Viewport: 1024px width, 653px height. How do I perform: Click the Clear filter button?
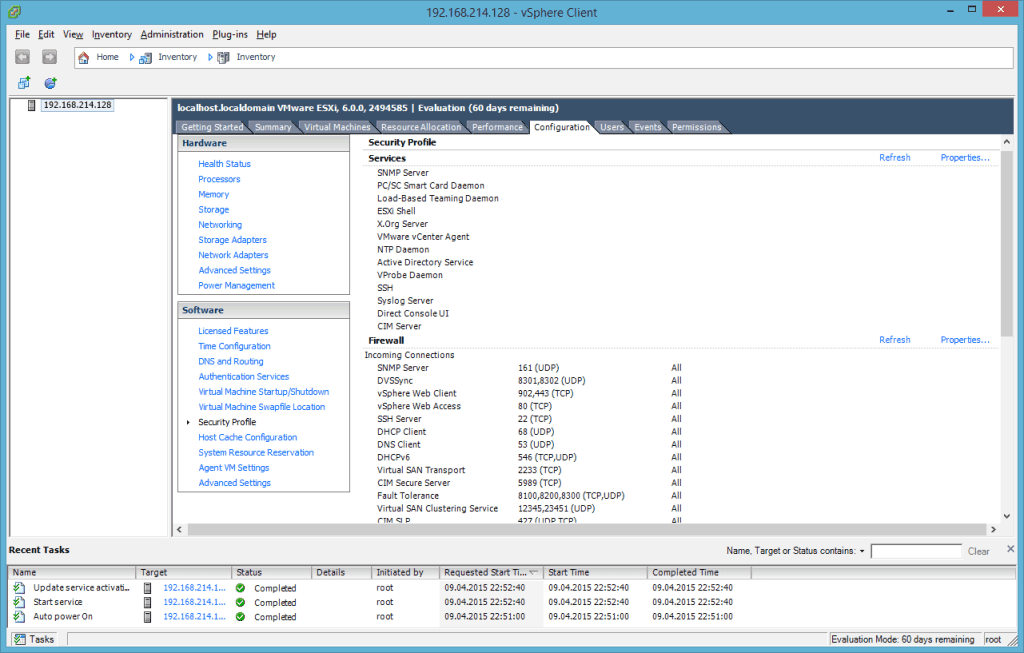pos(978,551)
